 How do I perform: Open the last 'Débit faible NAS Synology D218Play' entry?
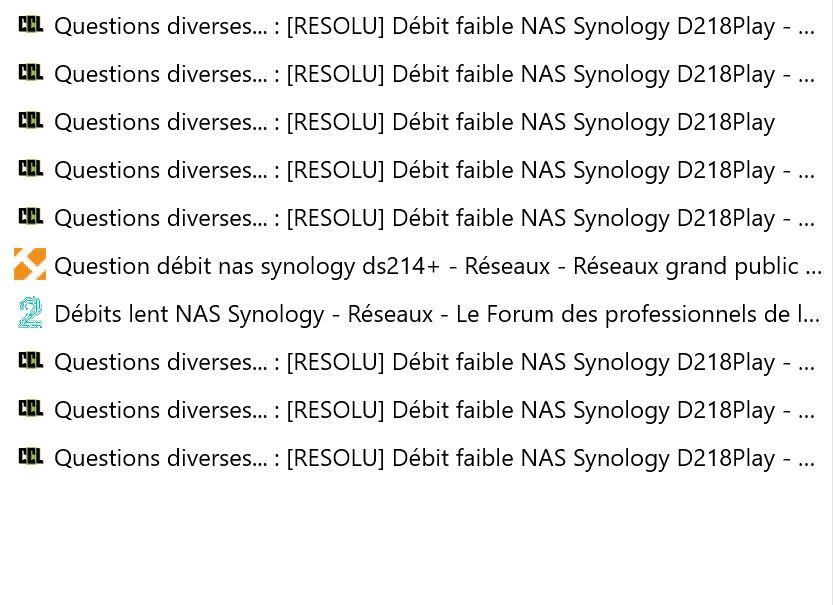pos(435,458)
